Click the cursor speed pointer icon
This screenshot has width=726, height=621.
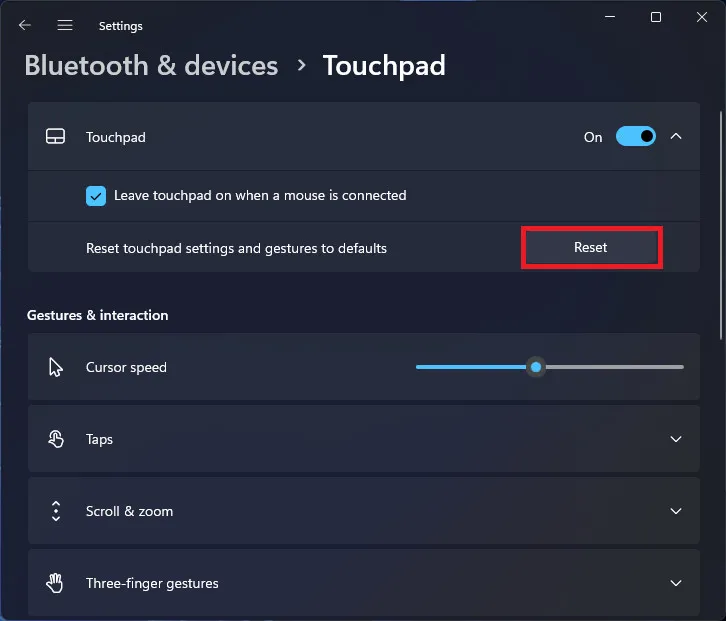56,367
